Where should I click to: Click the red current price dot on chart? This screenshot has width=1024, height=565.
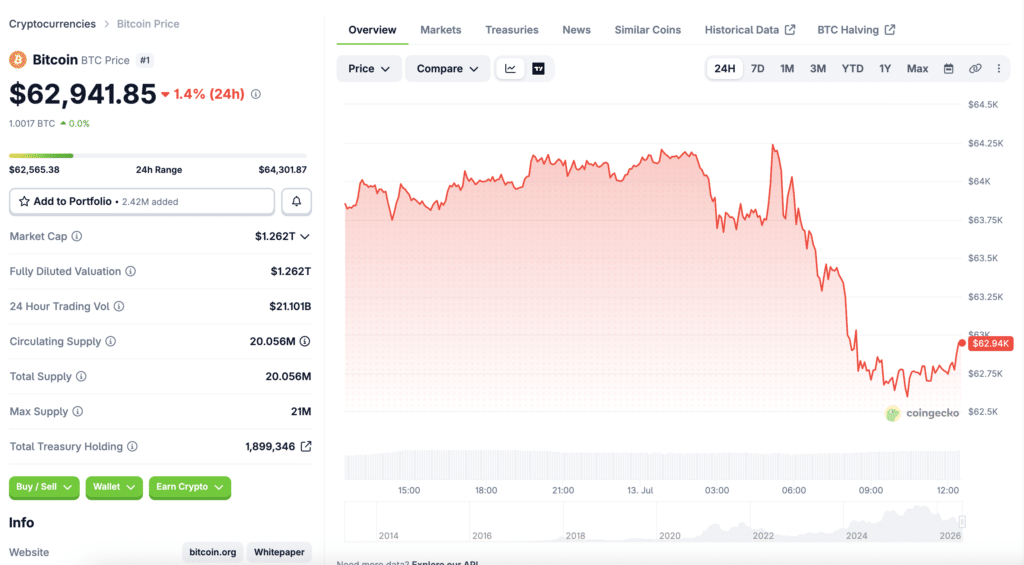pyautogui.click(x=962, y=343)
